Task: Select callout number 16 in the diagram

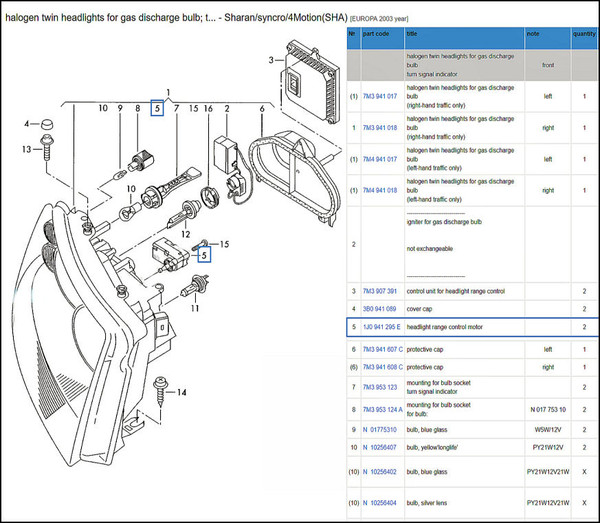Action: tap(208, 108)
